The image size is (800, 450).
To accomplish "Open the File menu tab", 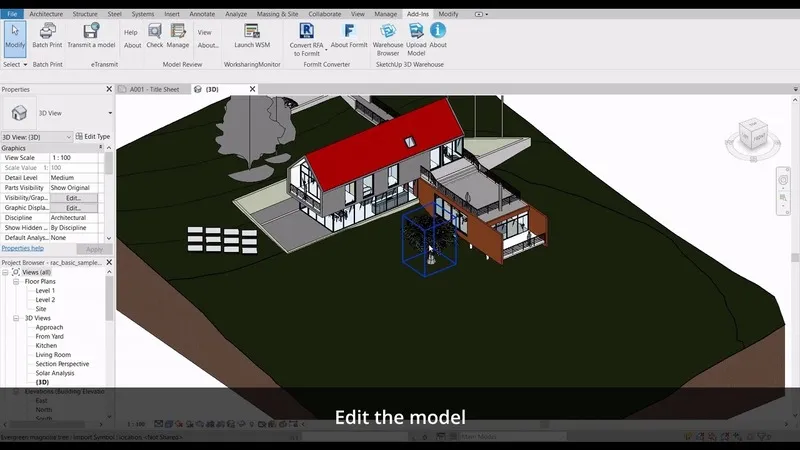I will 12,14.
